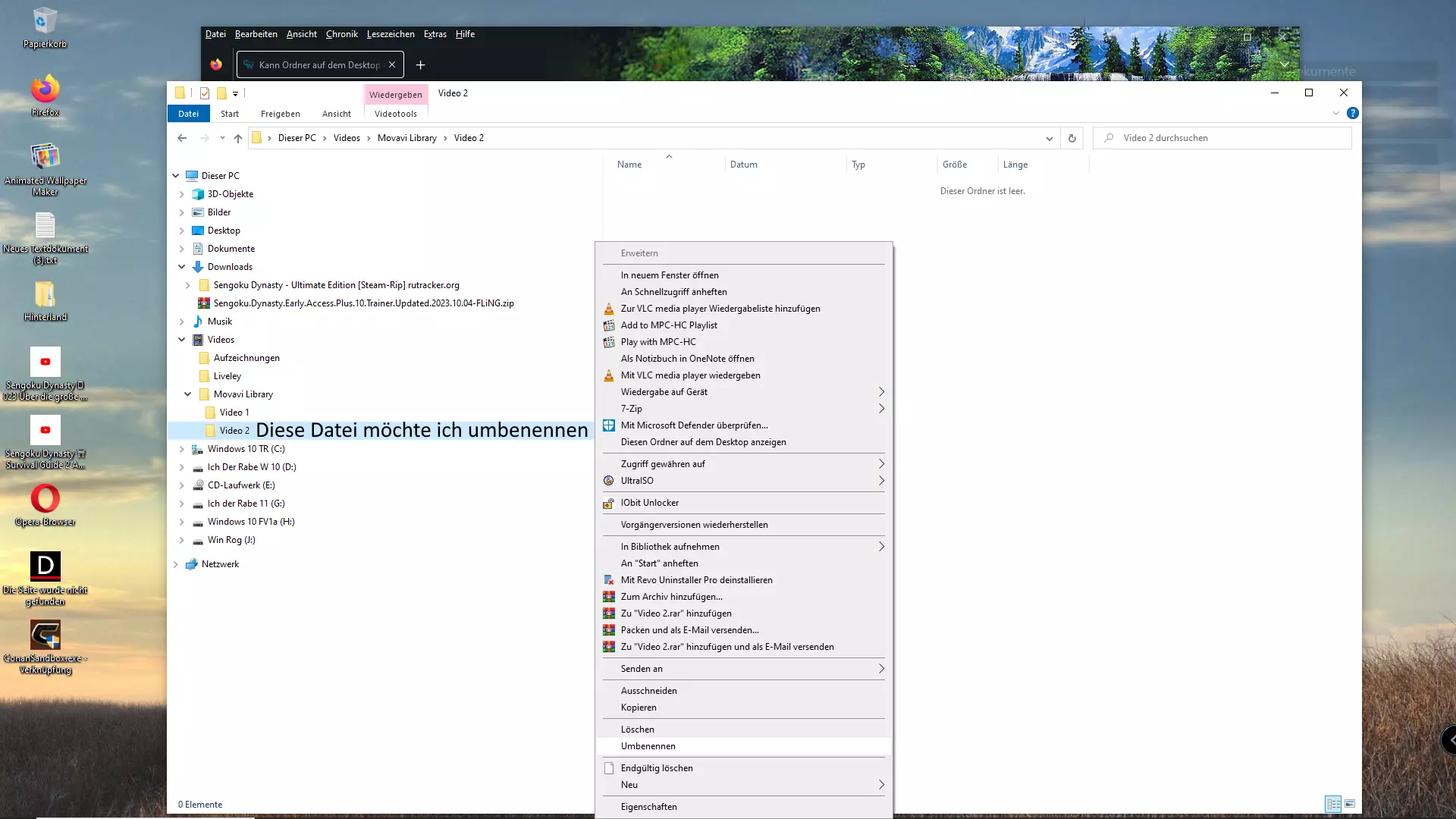1456x819 pixels.
Task: Collapse the Movavi Library tree node
Action: [x=188, y=394]
